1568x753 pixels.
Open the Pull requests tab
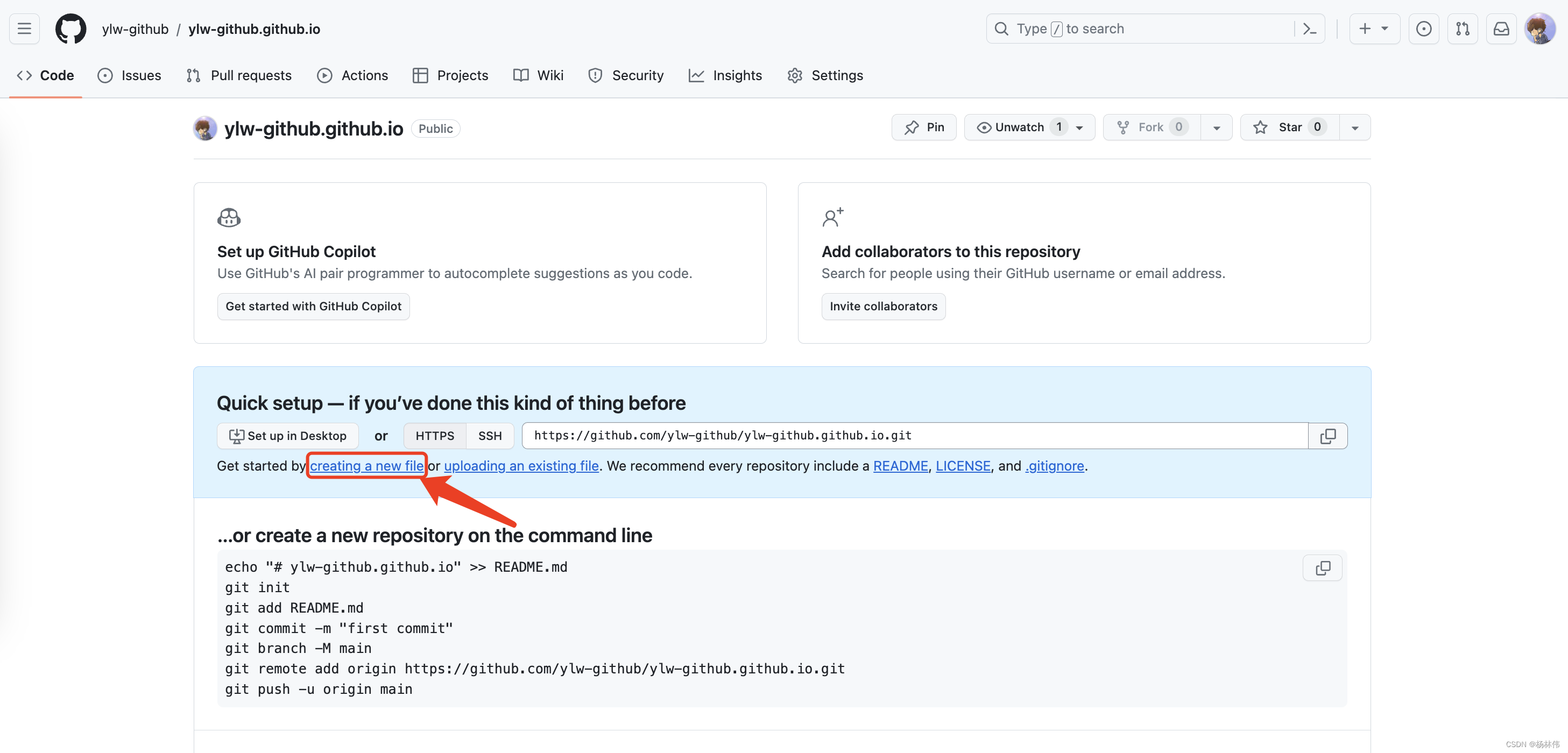(239, 75)
